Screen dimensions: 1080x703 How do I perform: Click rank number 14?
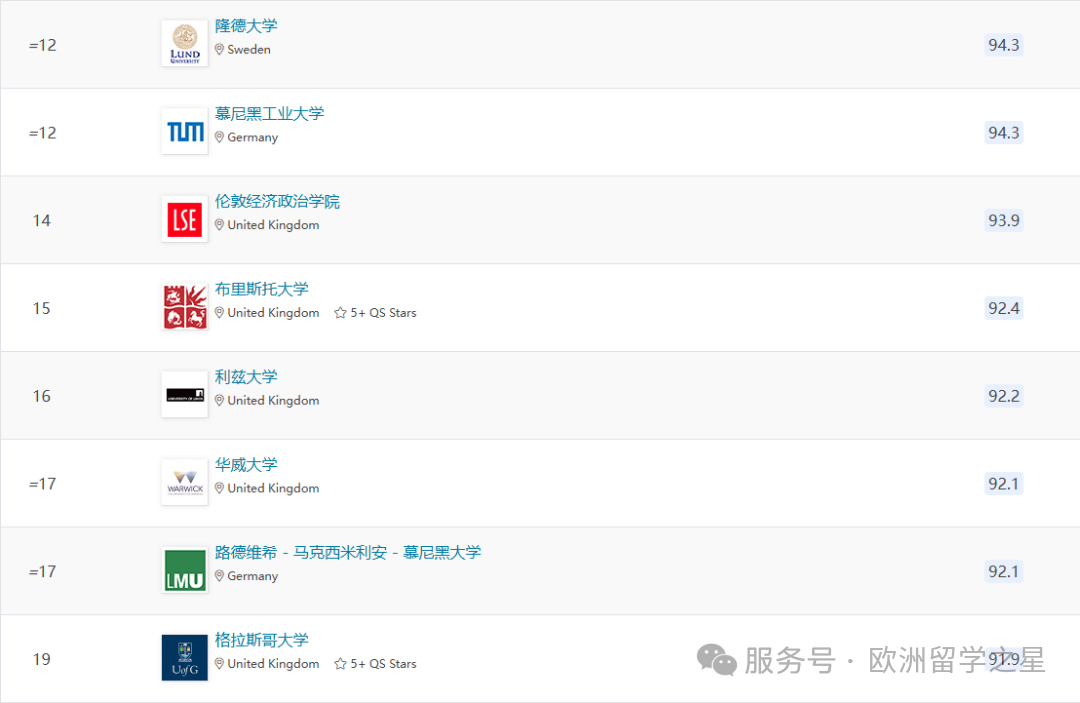click(x=41, y=220)
